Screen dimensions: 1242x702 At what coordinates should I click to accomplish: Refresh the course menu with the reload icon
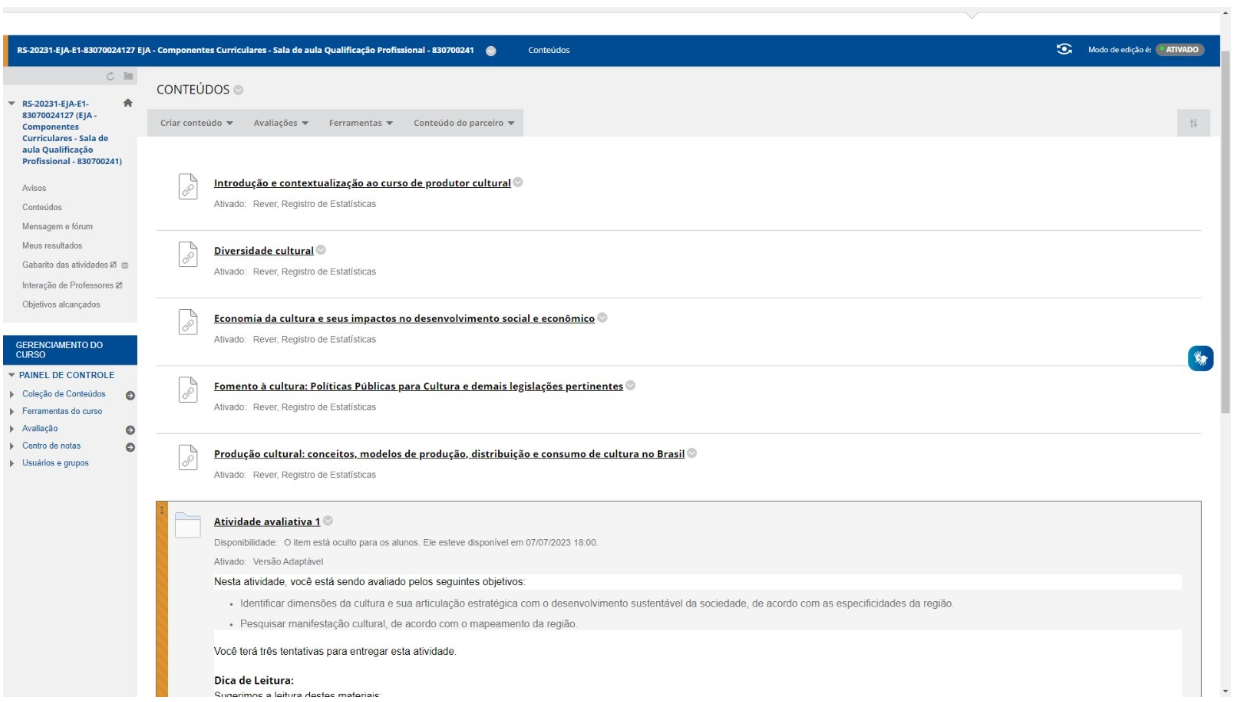(x=110, y=76)
